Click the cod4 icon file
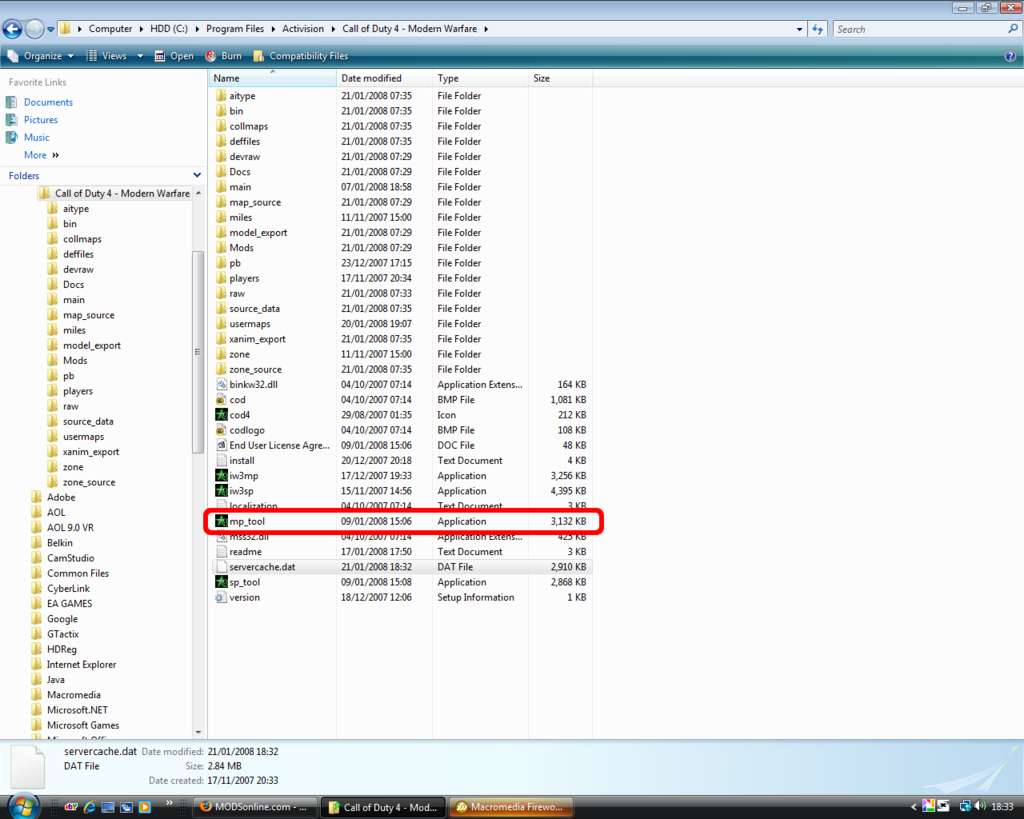Image resolution: width=1024 pixels, height=819 pixels. click(x=222, y=415)
